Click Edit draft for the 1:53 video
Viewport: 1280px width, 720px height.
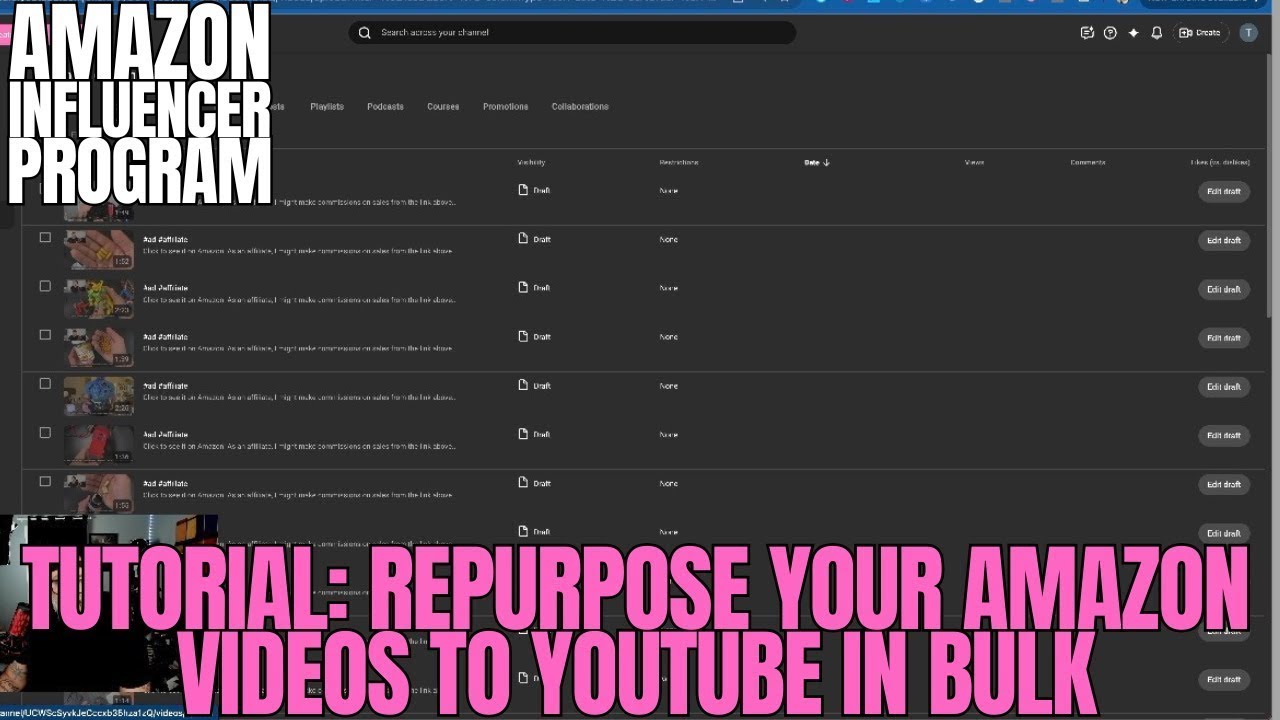pyautogui.click(x=1224, y=485)
